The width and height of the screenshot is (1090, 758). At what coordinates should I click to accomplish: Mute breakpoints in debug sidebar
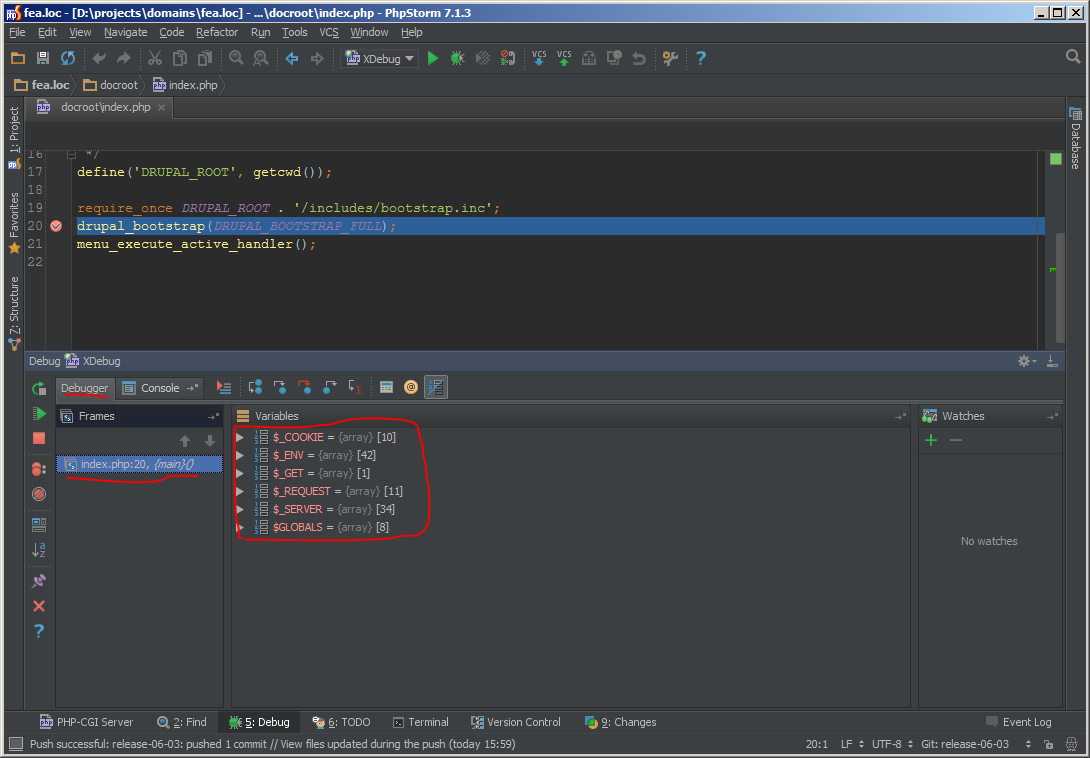(x=39, y=494)
